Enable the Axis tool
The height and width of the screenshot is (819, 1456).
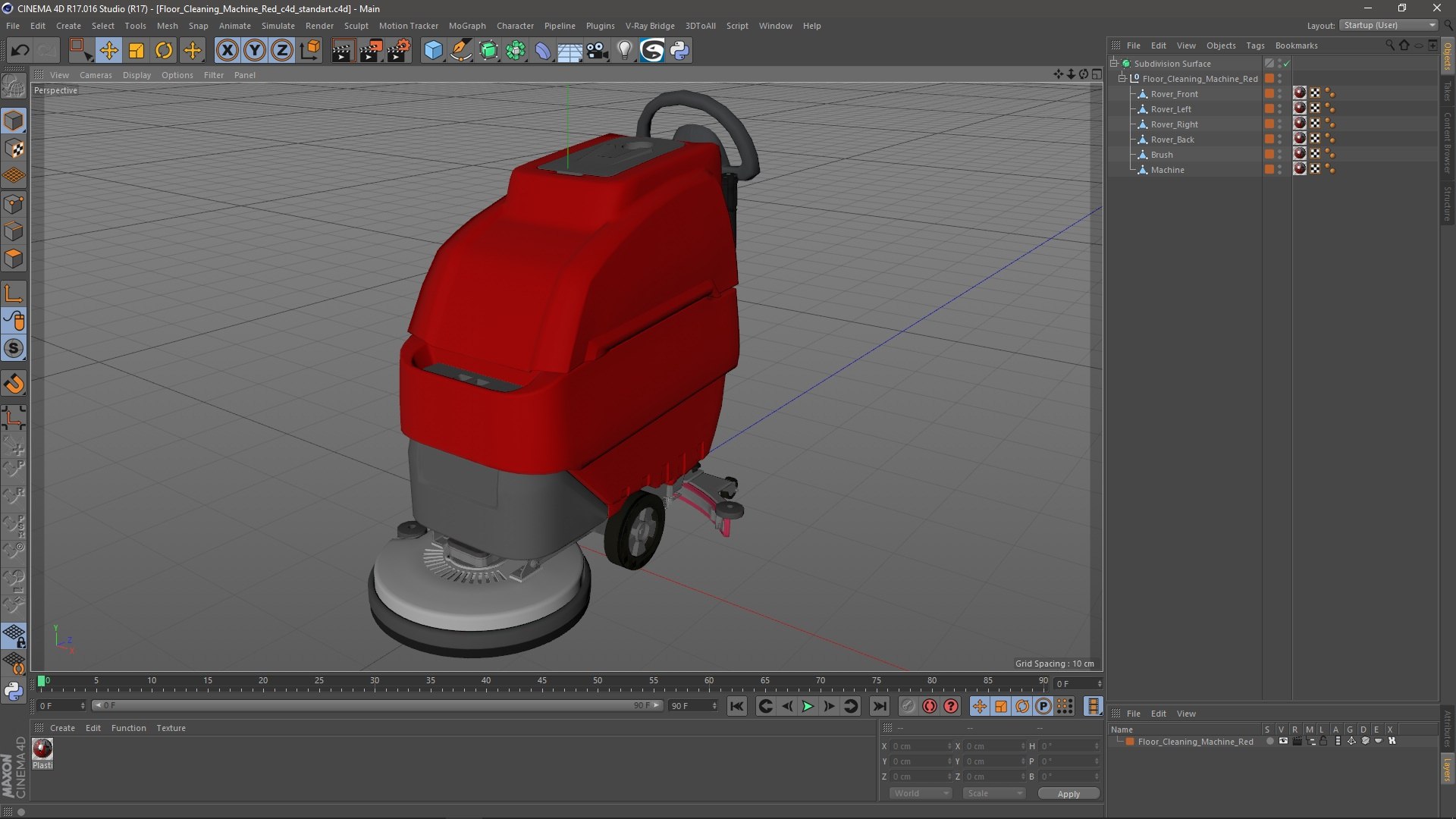pos(14,293)
